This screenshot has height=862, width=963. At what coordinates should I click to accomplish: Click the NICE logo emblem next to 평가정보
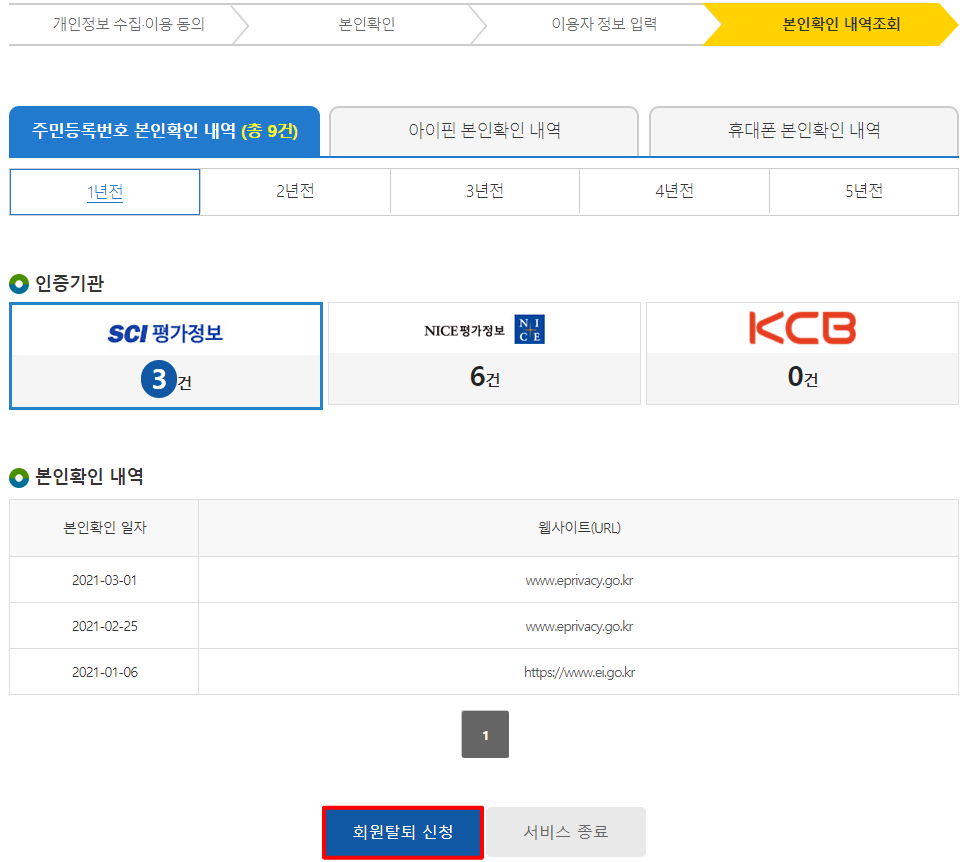[531, 330]
